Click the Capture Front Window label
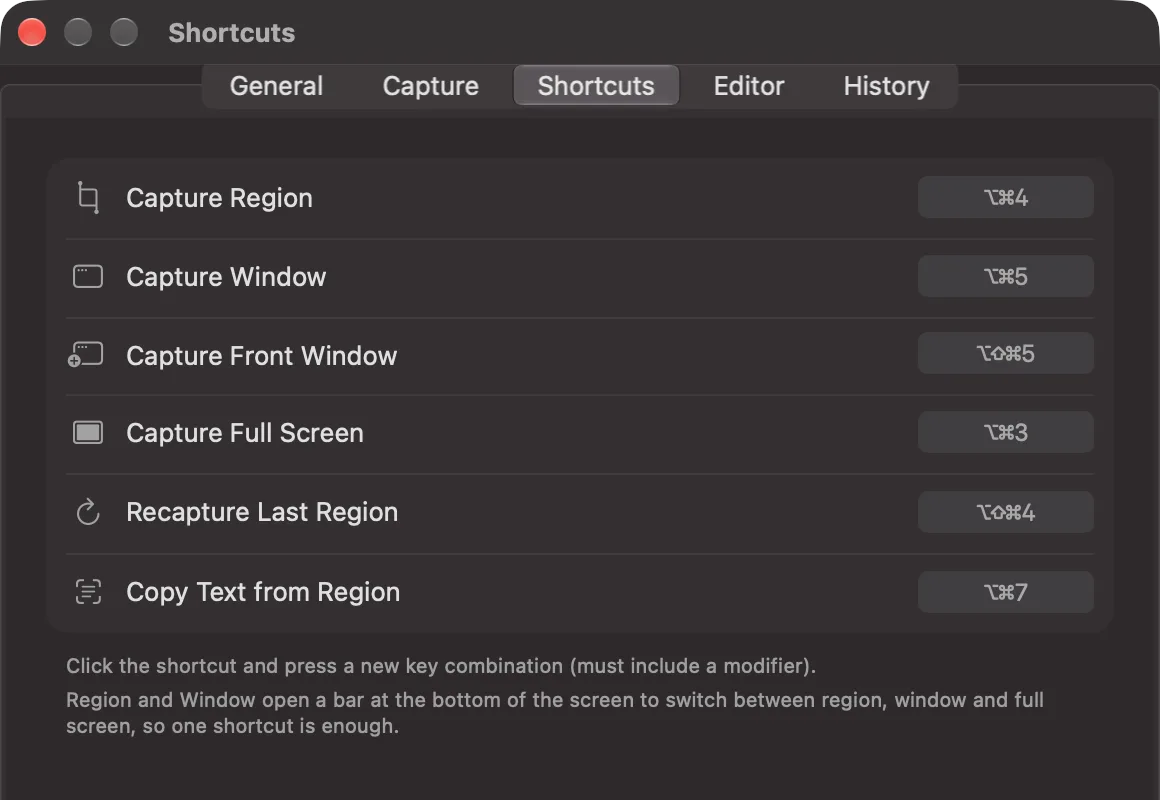 coord(261,356)
